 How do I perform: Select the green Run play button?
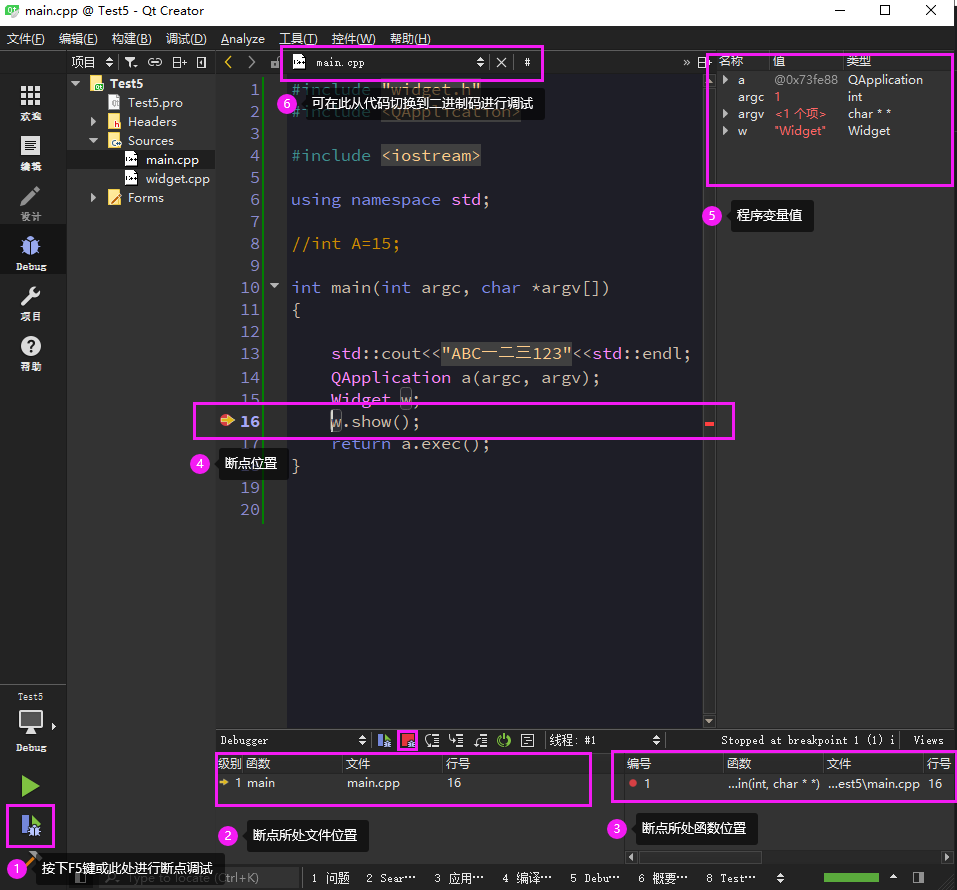[30, 786]
